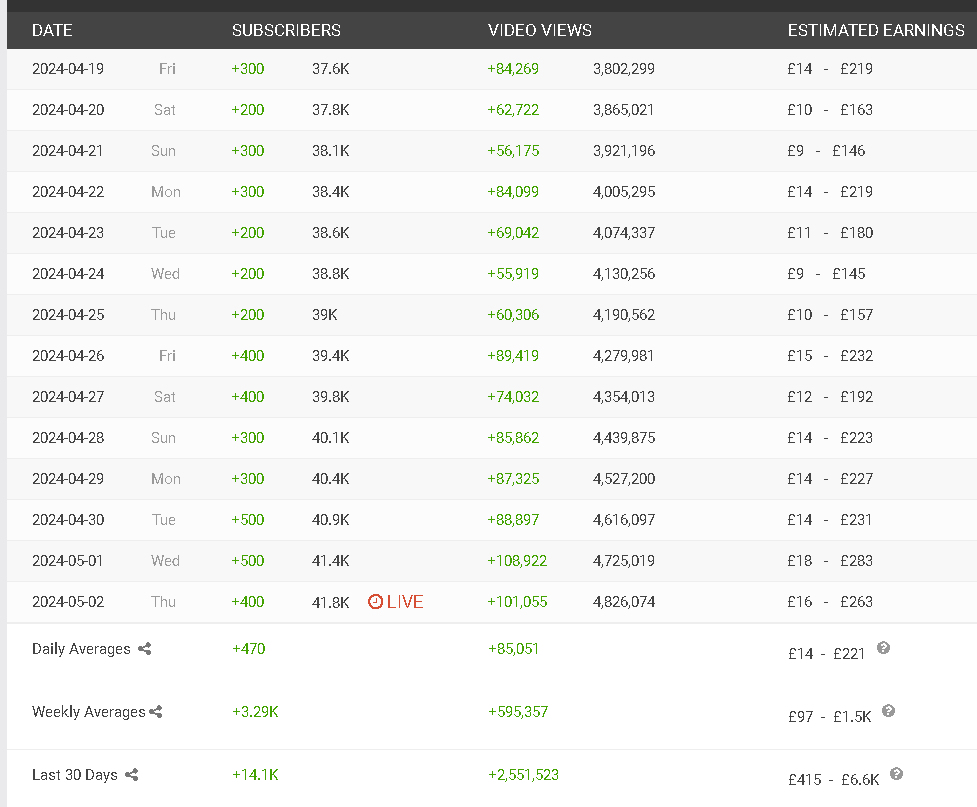The image size is (977, 807).
Task: Click total views 4,439,875
Action: tap(624, 438)
